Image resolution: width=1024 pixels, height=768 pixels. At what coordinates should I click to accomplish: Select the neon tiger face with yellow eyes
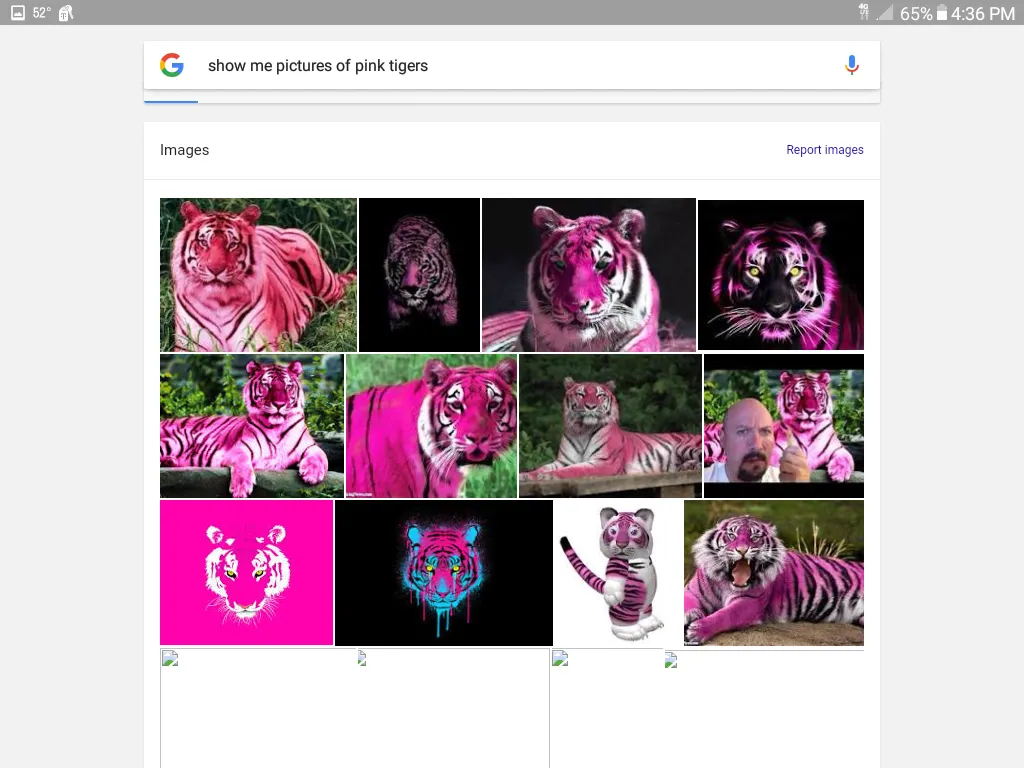[x=780, y=275]
